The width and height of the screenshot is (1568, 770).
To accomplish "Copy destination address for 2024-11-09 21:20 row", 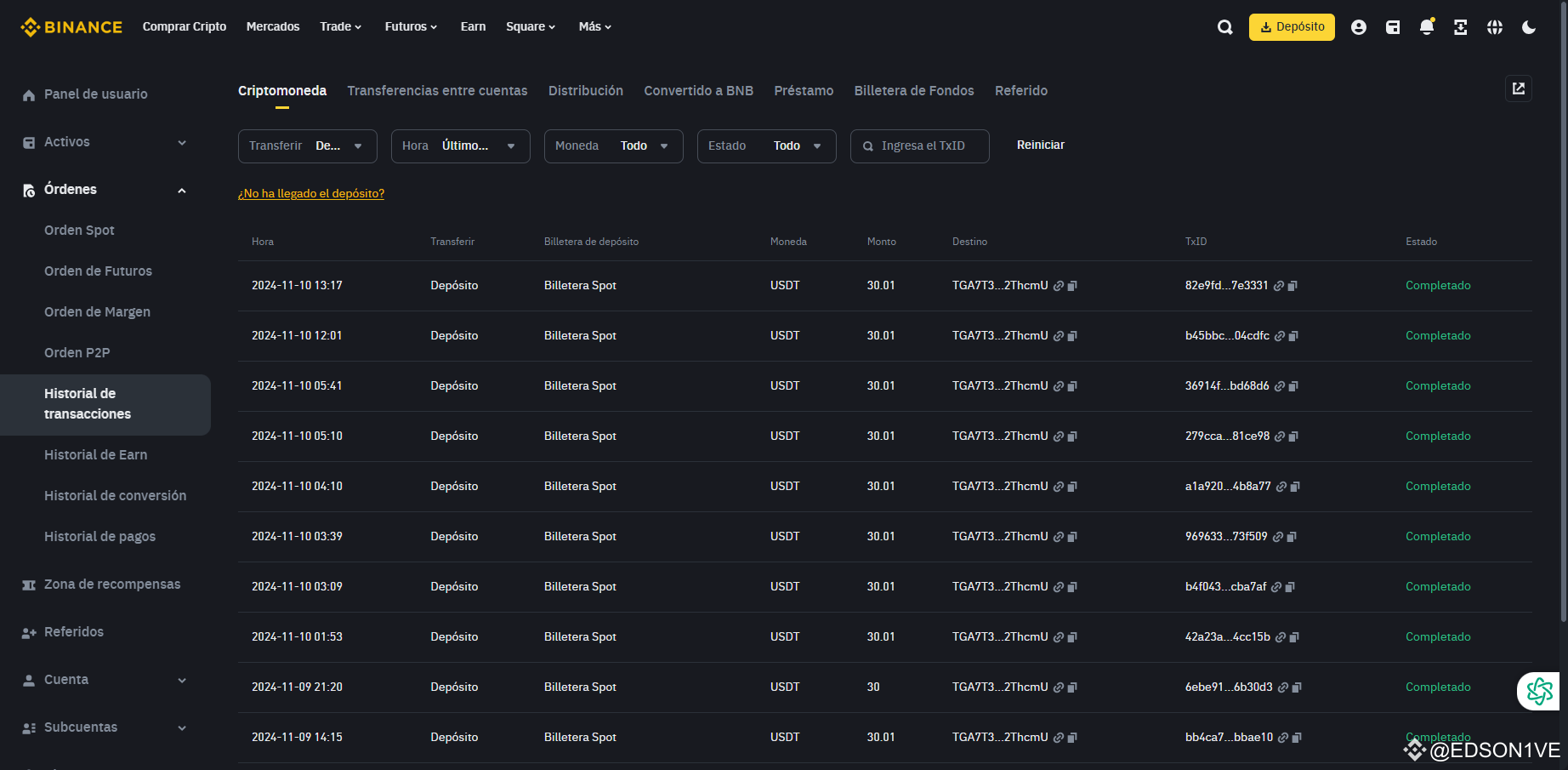I will (x=1072, y=687).
